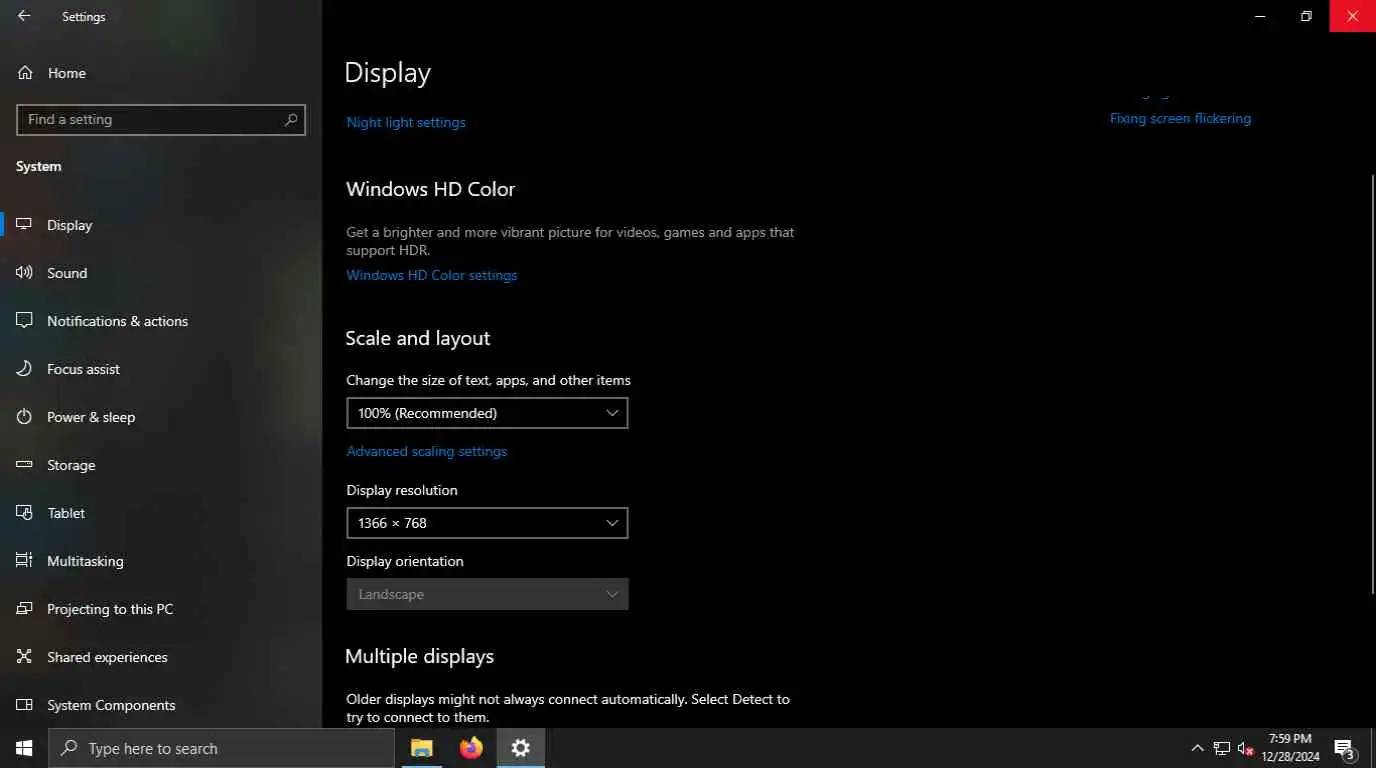Click the taskbar Type here to search box
1376x768 pixels.
tap(221, 748)
